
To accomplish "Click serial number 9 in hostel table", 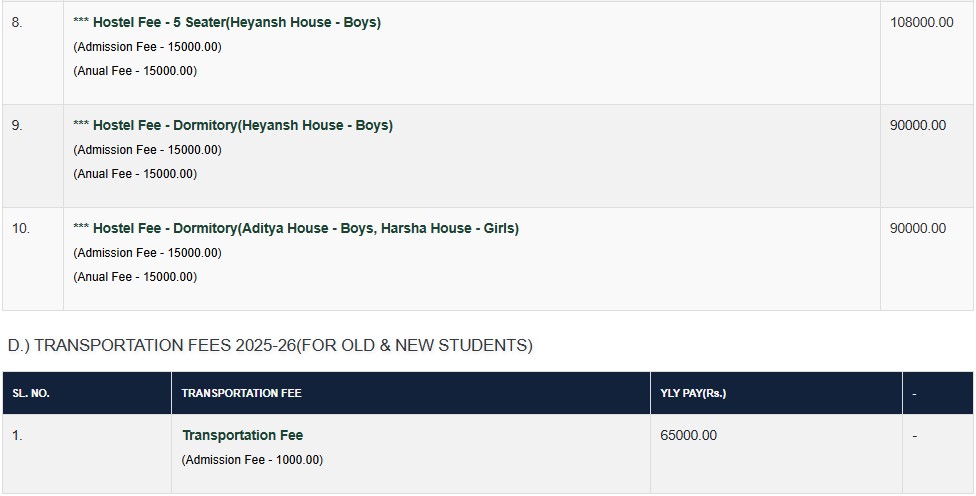I will pos(16,125).
